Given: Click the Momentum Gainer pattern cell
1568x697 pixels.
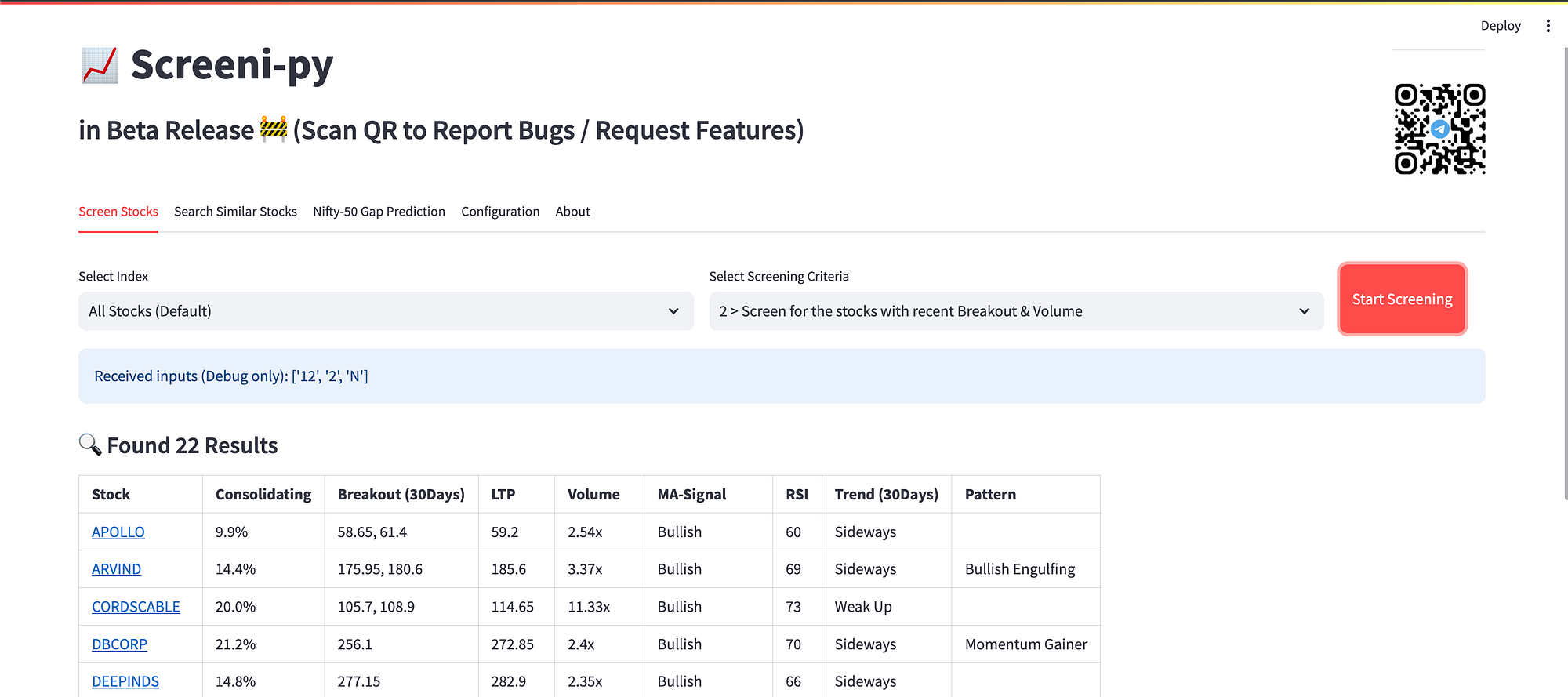Looking at the screenshot, I should (1026, 644).
